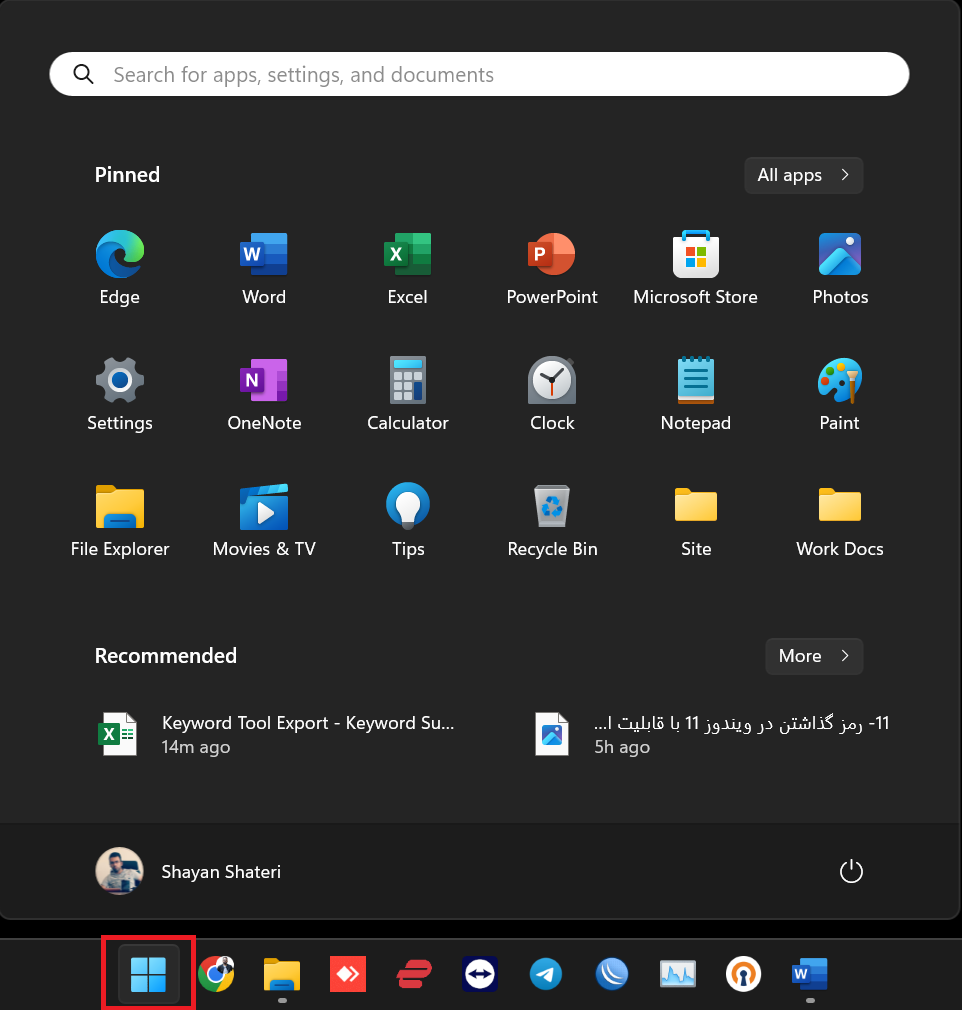962x1010 pixels.
Task: Open Google Chrome from the taskbar
Action: tap(216, 974)
